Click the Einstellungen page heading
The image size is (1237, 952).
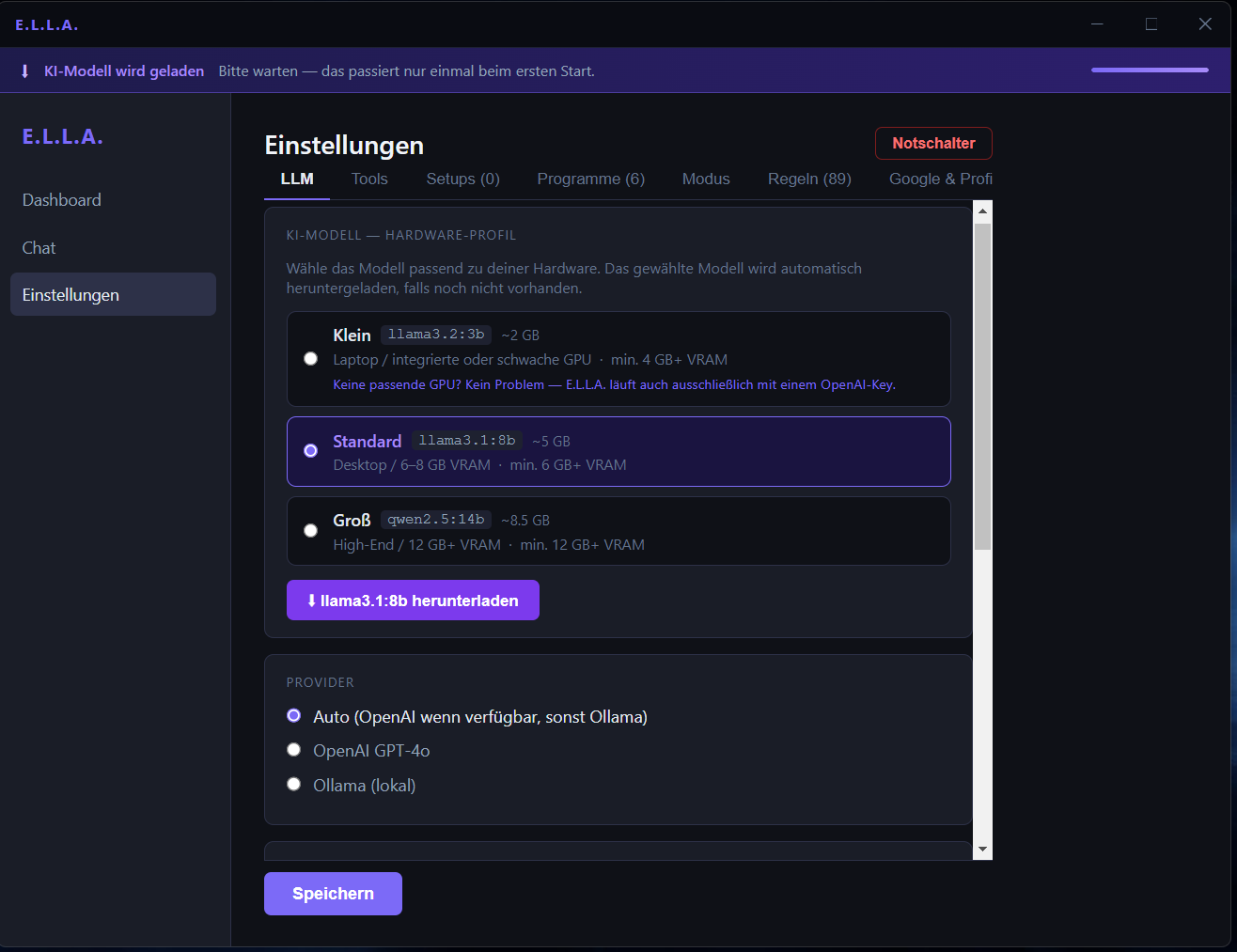344,146
